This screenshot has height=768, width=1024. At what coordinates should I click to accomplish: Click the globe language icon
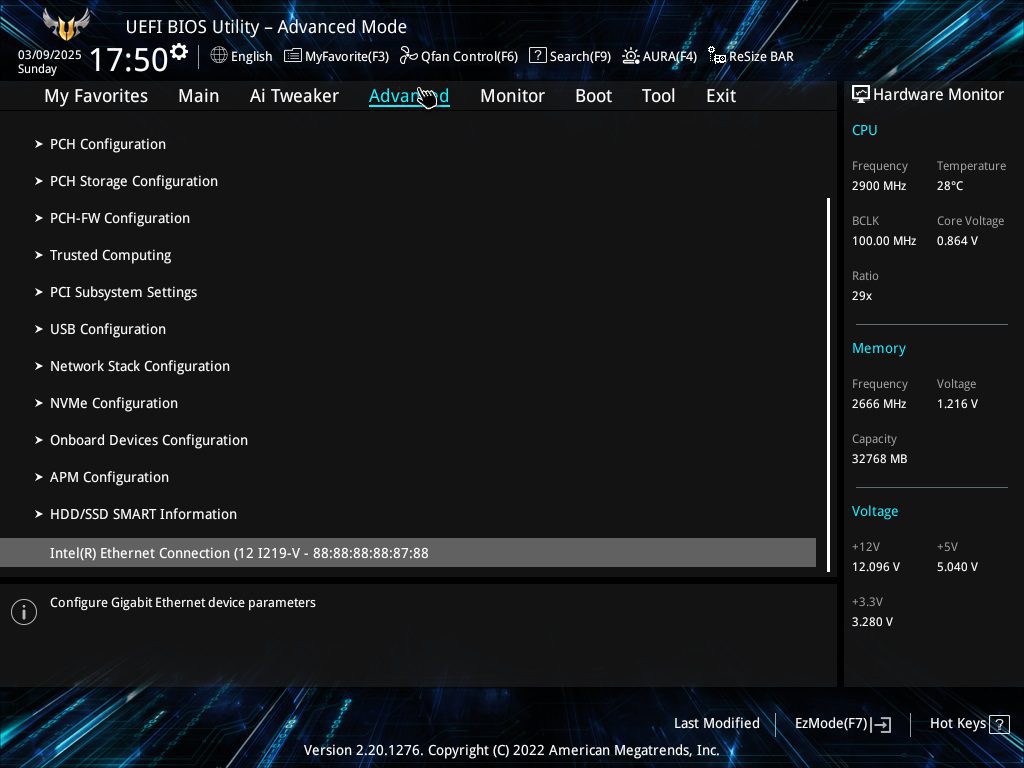[x=219, y=56]
